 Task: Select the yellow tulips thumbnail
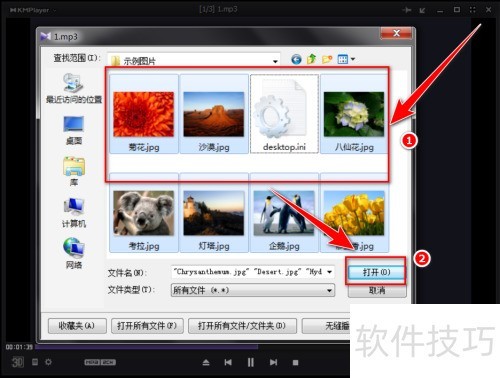click(354, 213)
